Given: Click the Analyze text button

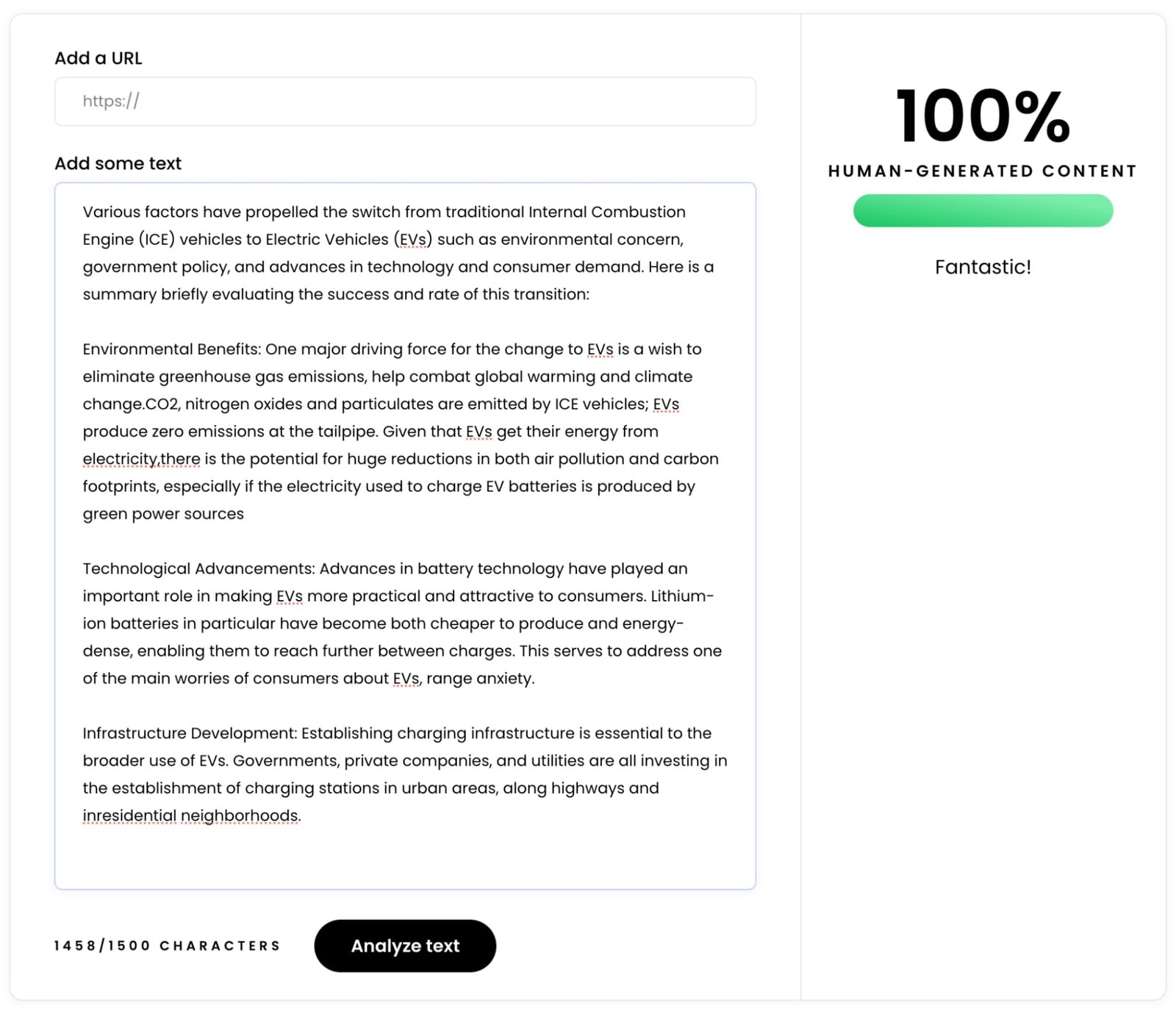Looking at the screenshot, I should (x=405, y=946).
